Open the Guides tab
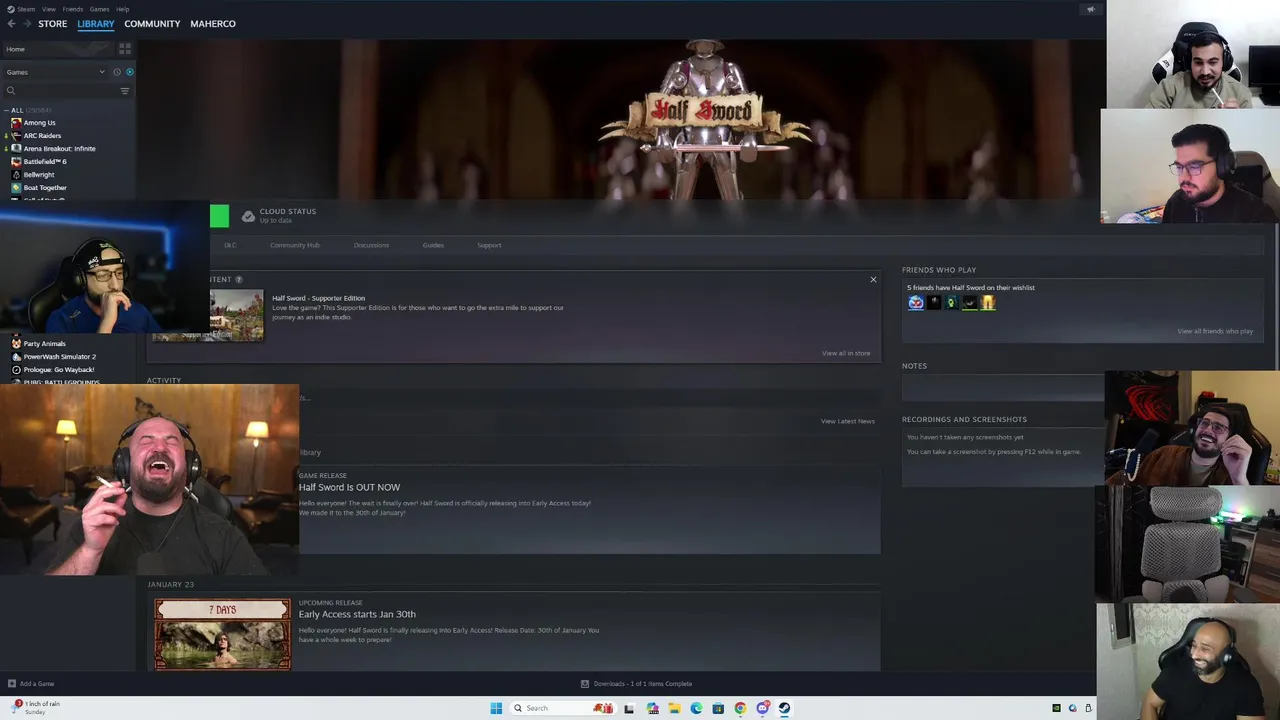This screenshot has width=1280, height=720. [x=433, y=245]
